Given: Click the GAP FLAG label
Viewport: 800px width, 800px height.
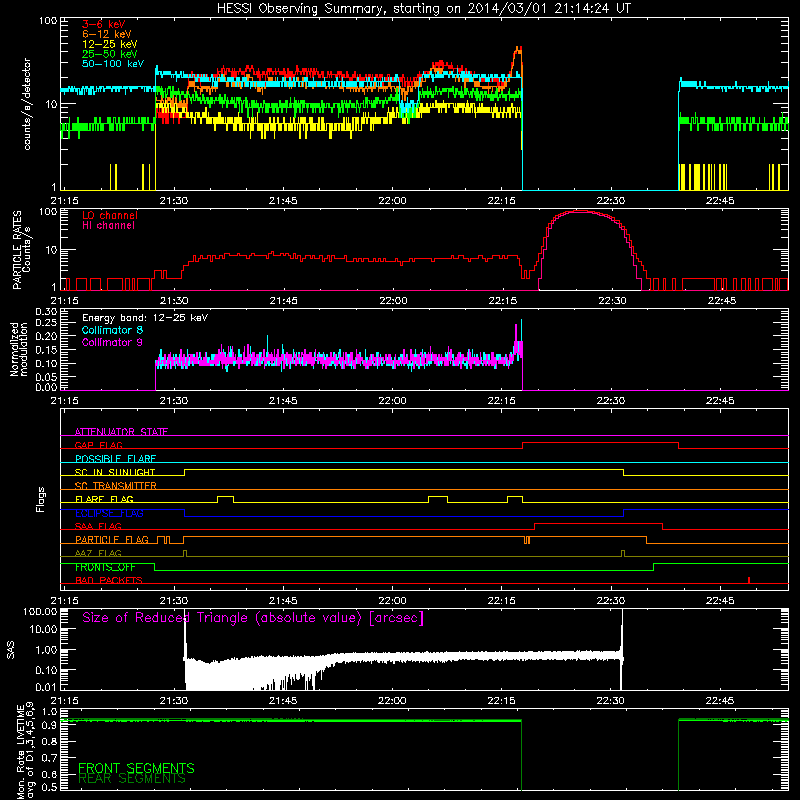Looking at the screenshot, I should point(98,445).
